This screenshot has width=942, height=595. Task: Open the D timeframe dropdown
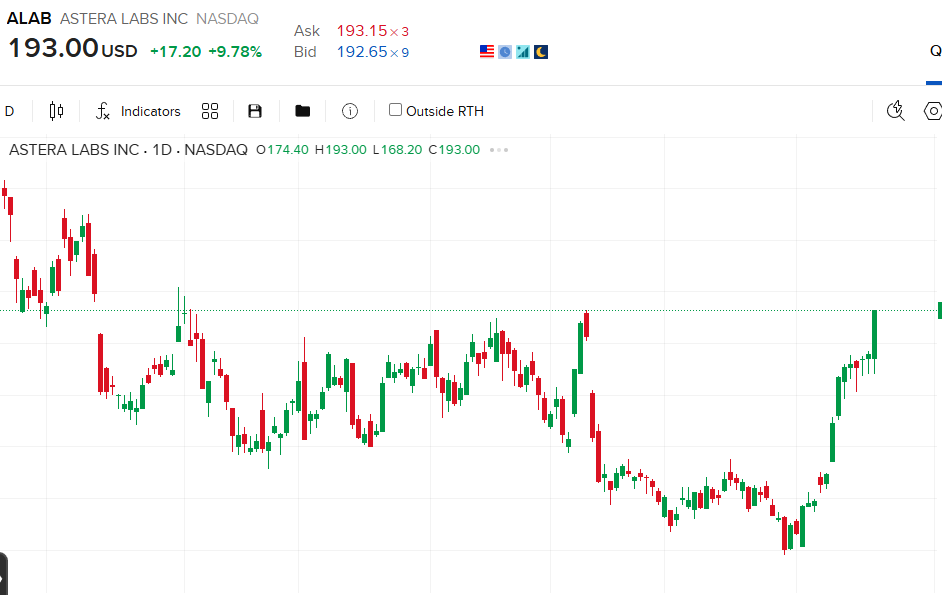[x=9, y=111]
